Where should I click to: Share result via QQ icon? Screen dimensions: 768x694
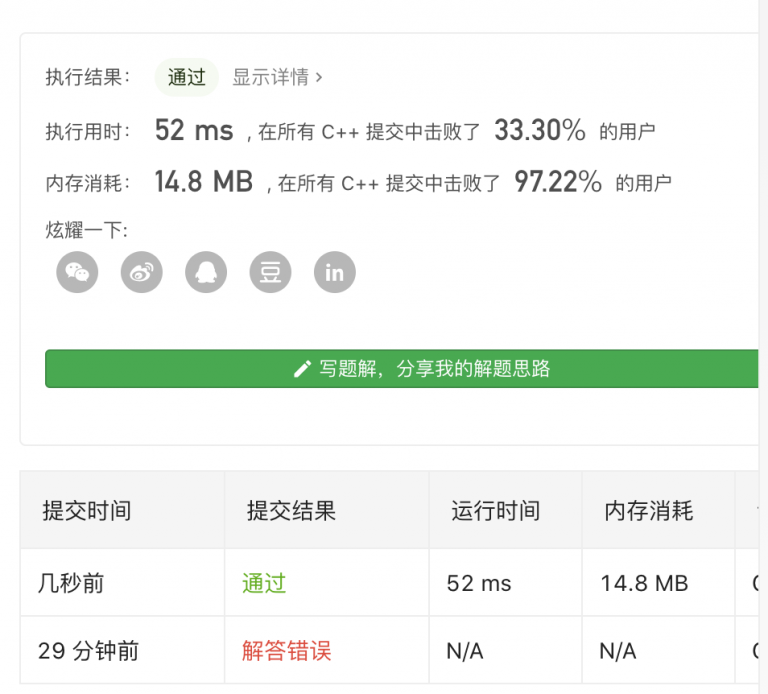click(x=206, y=272)
